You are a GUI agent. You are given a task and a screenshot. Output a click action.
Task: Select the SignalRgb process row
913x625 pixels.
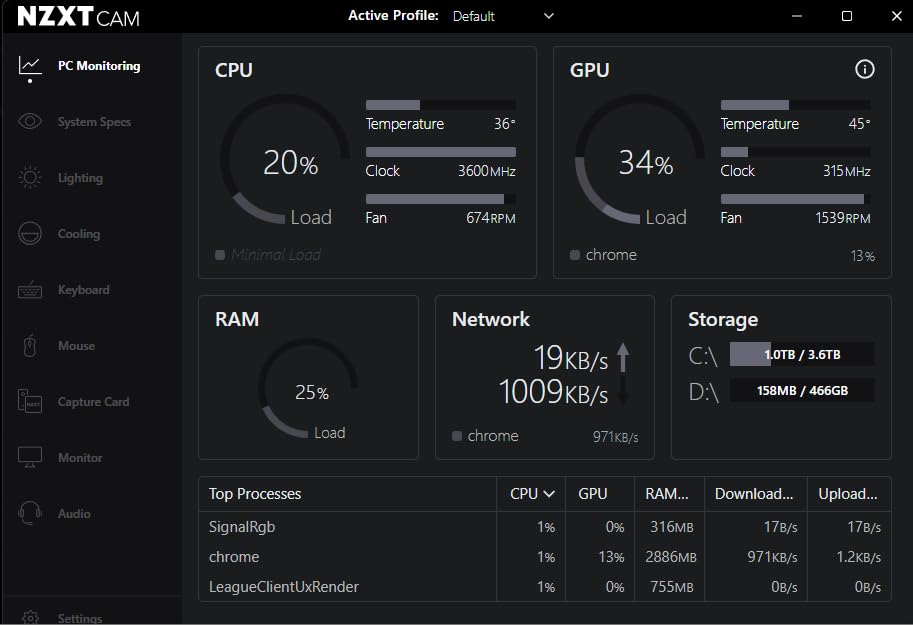point(350,527)
